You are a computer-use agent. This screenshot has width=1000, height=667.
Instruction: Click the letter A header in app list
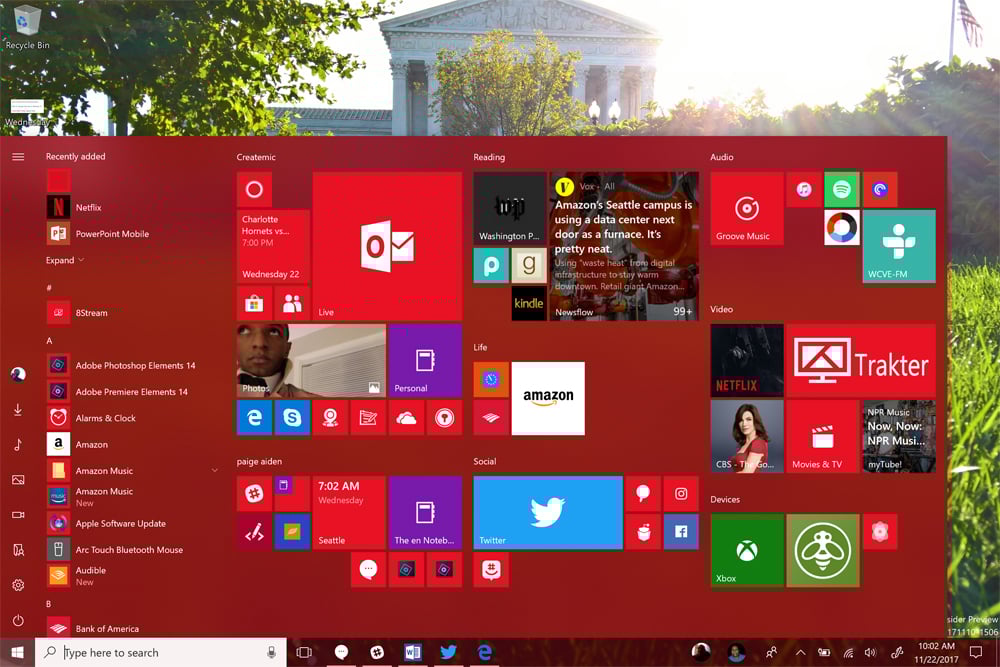[50, 340]
